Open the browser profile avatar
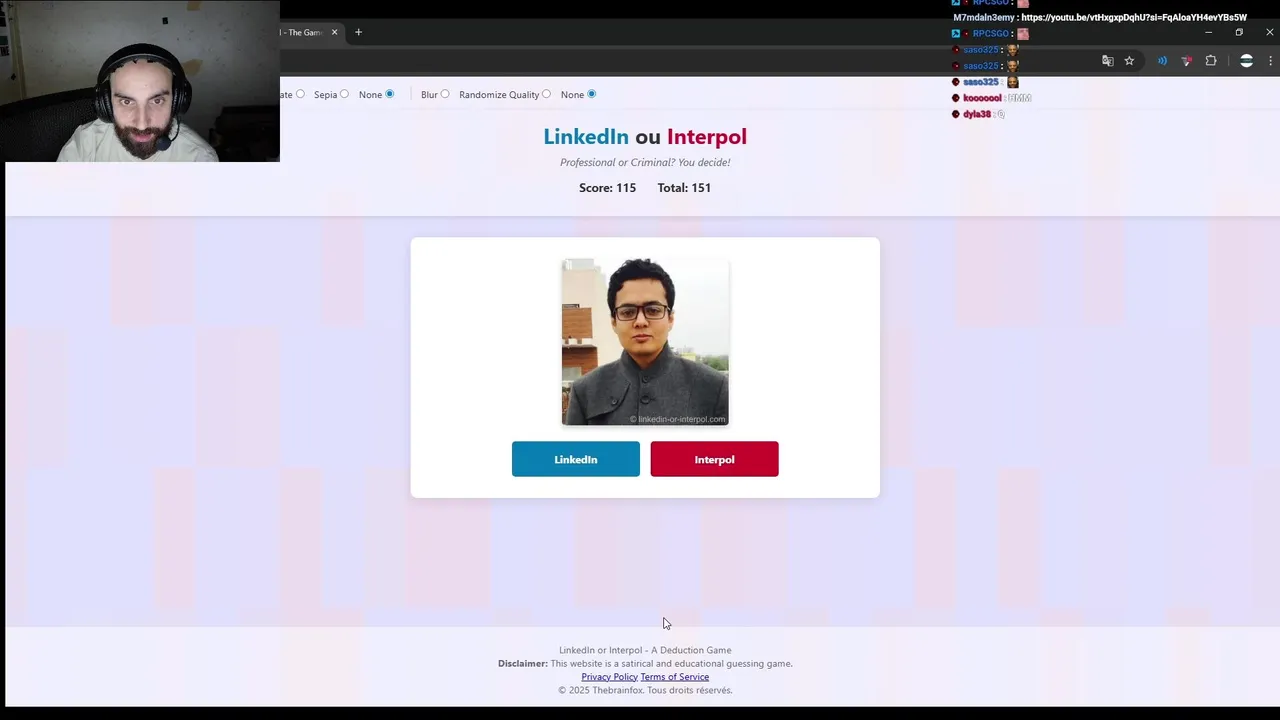Viewport: 1280px width, 720px height. (1246, 61)
